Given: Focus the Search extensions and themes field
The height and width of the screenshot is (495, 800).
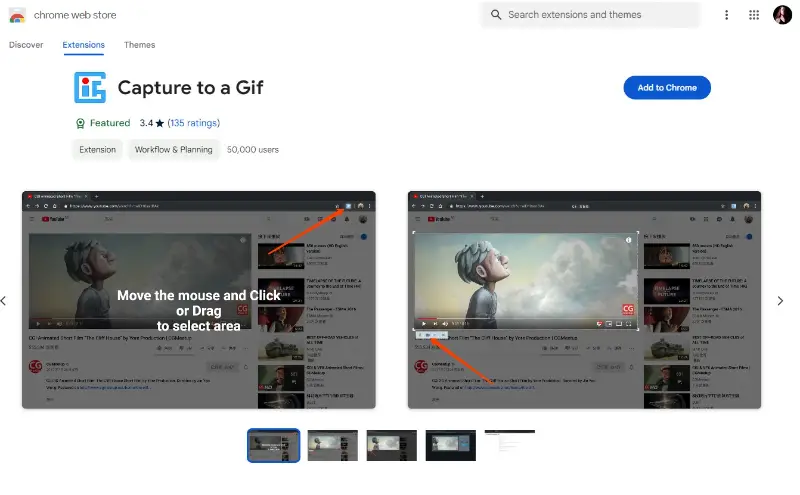Looking at the screenshot, I should coord(590,15).
